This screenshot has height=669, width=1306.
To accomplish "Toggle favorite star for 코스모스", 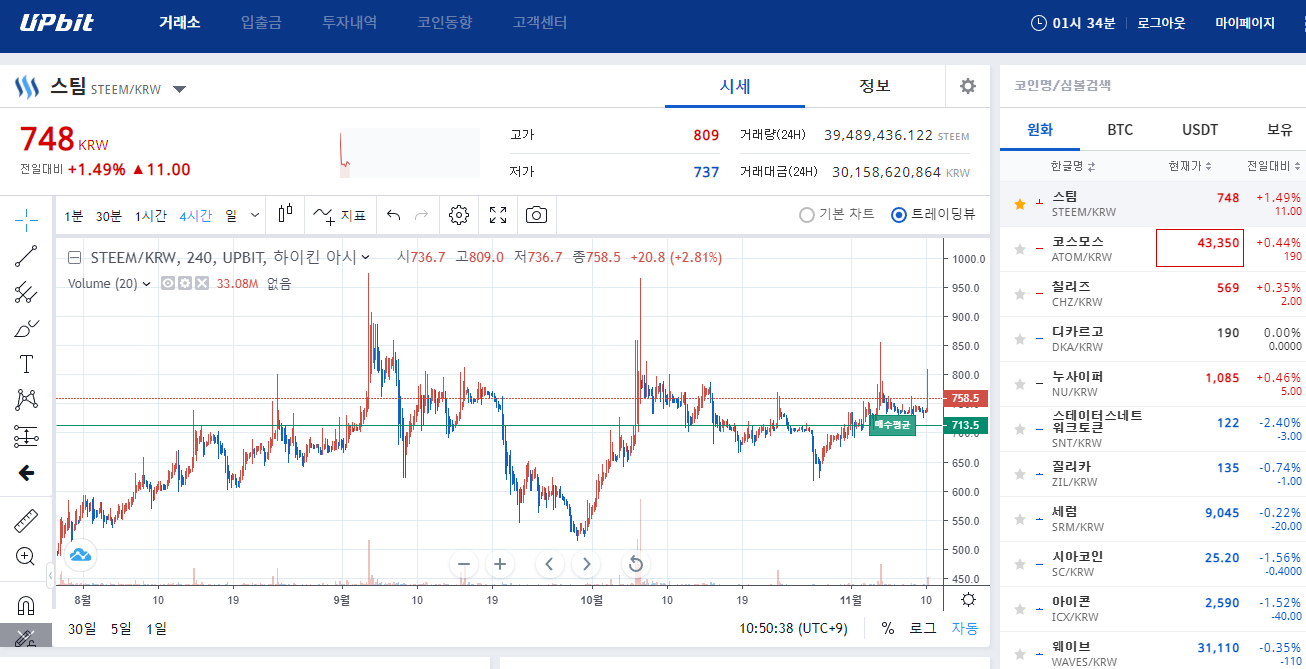I will point(1020,249).
